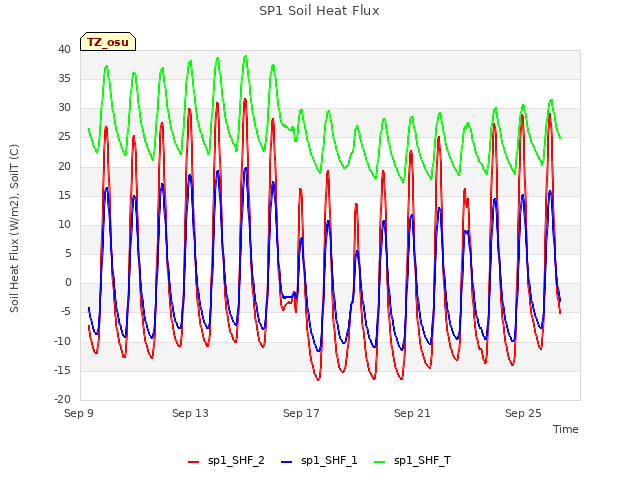Click the 0 y-axis tick label
This screenshot has height=480, width=640.
pyautogui.click(x=68, y=282)
